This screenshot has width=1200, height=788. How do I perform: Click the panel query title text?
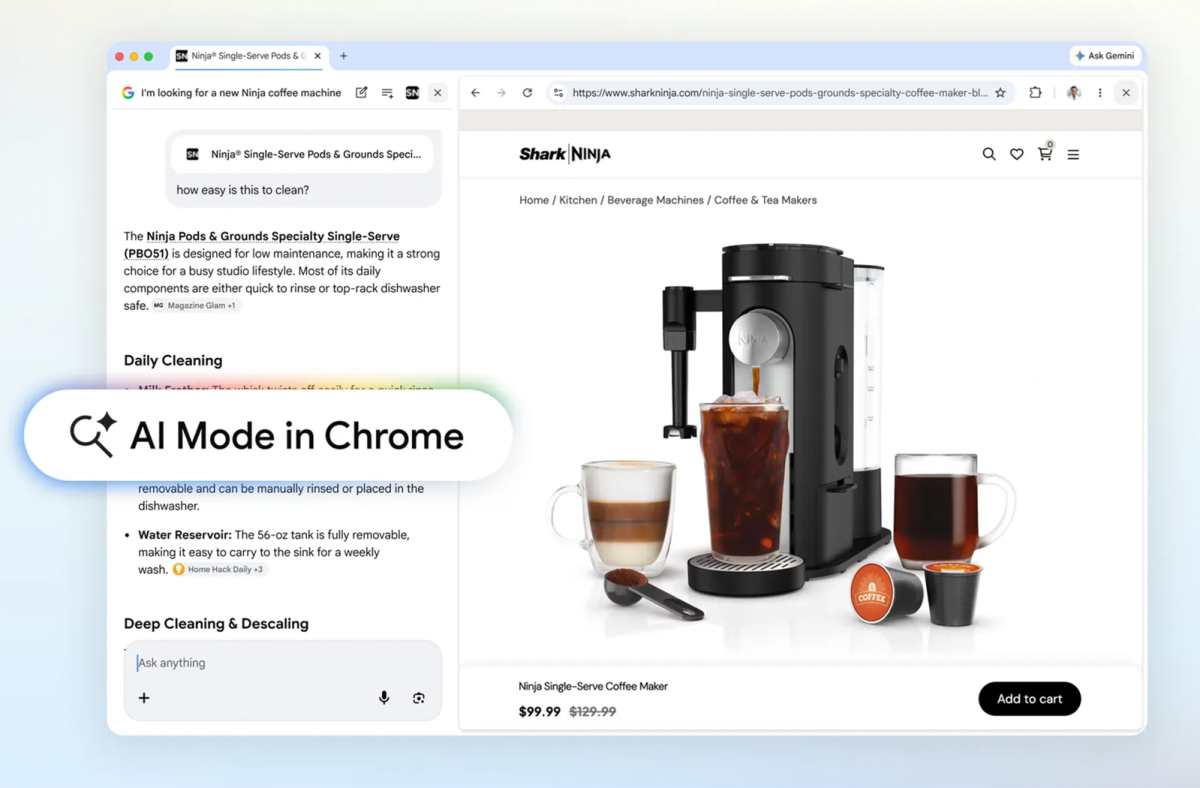click(x=241, y=93)
